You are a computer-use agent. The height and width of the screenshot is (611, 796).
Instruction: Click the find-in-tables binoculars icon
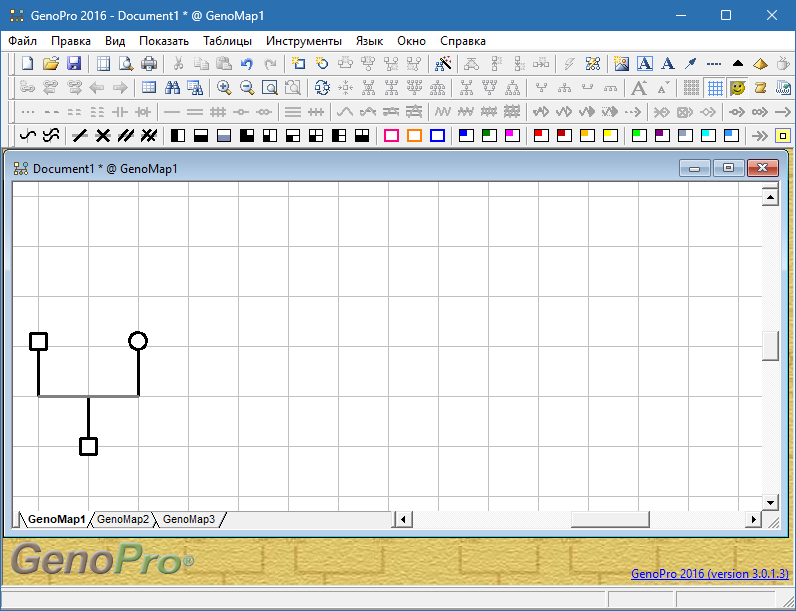click(x=195, y=88)
